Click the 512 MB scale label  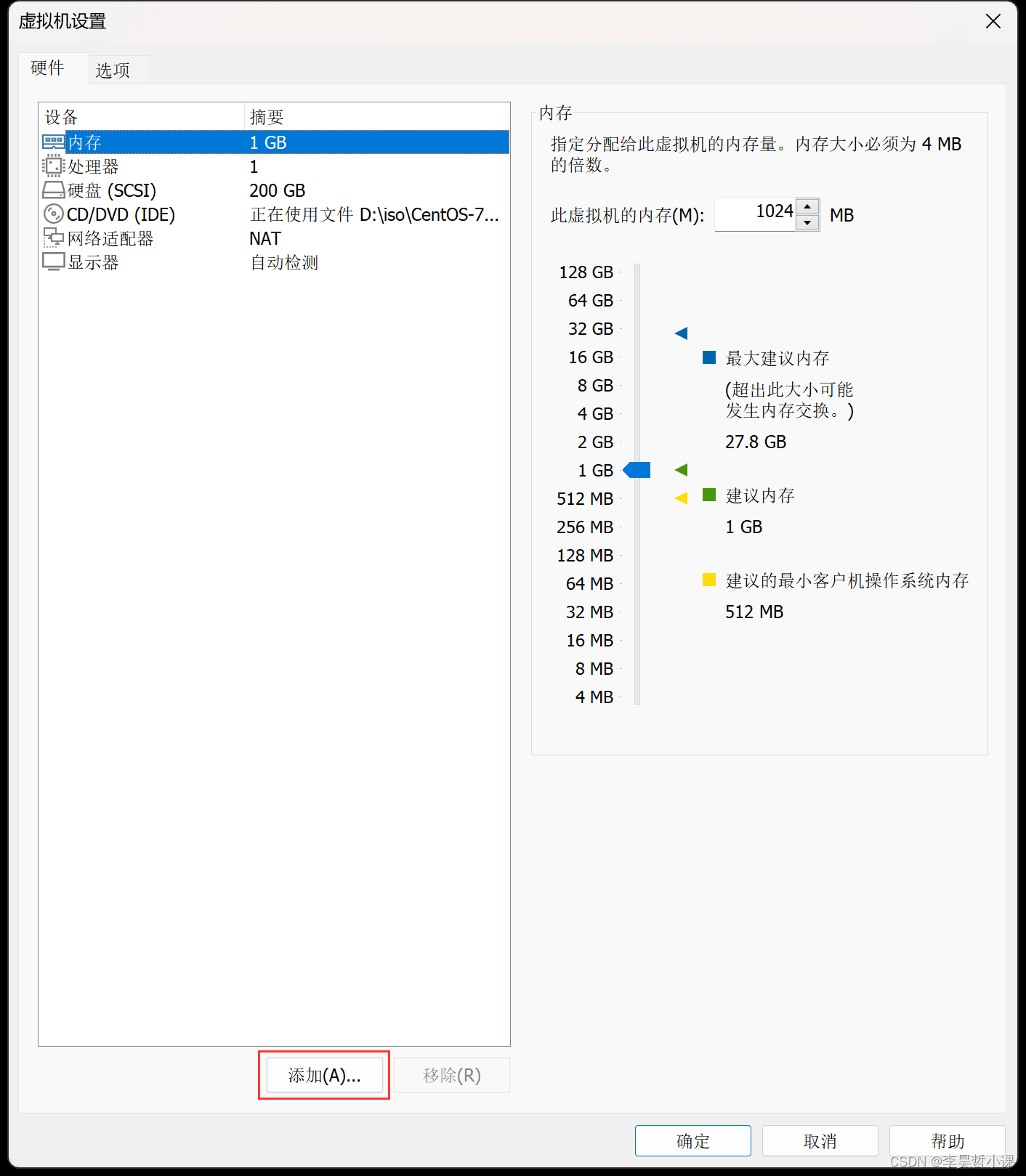click(x=585, y=498)
